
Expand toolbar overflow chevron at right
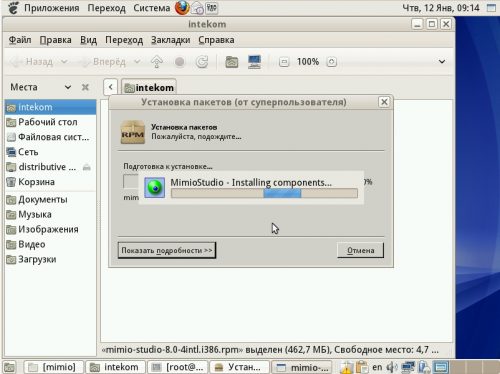point(442,62)
